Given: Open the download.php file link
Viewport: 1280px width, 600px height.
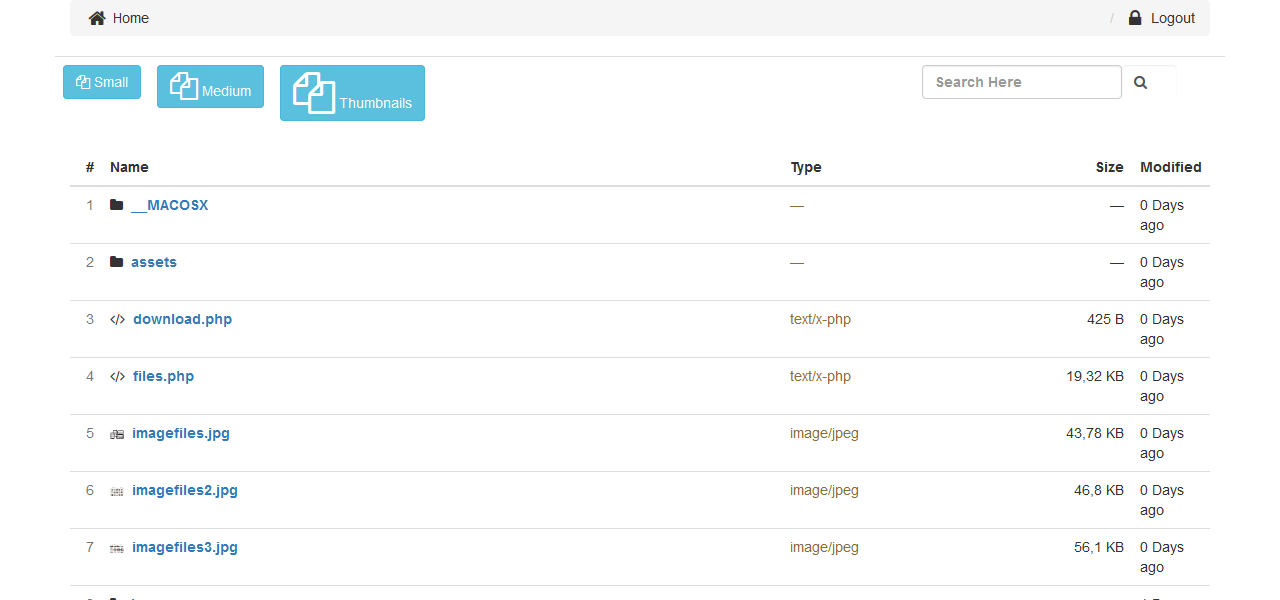Looking at the screenshot, I should (182, 319).
